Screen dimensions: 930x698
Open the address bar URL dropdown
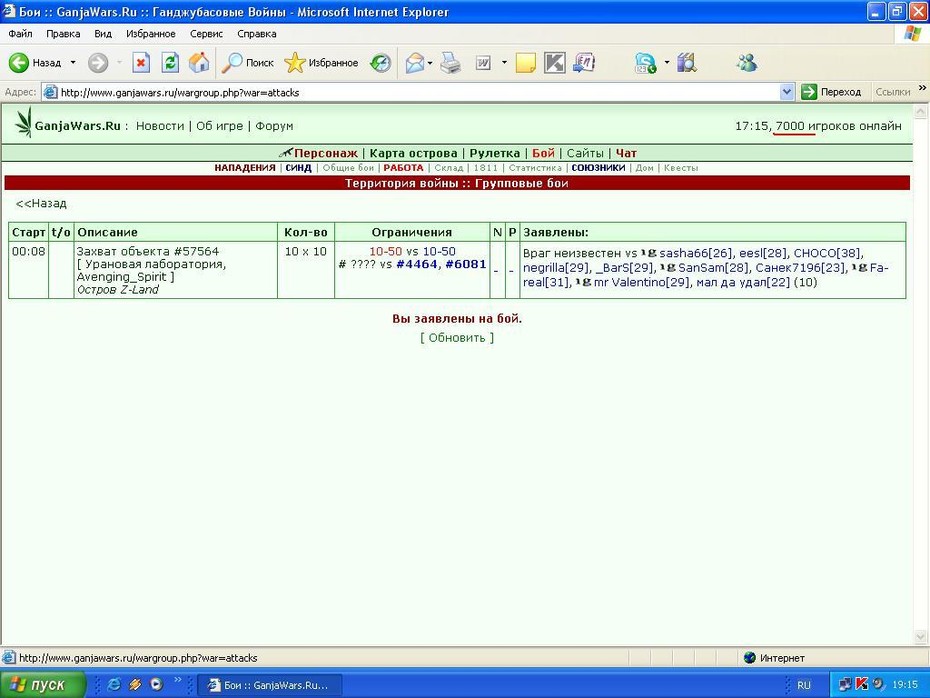coord(786,92)
